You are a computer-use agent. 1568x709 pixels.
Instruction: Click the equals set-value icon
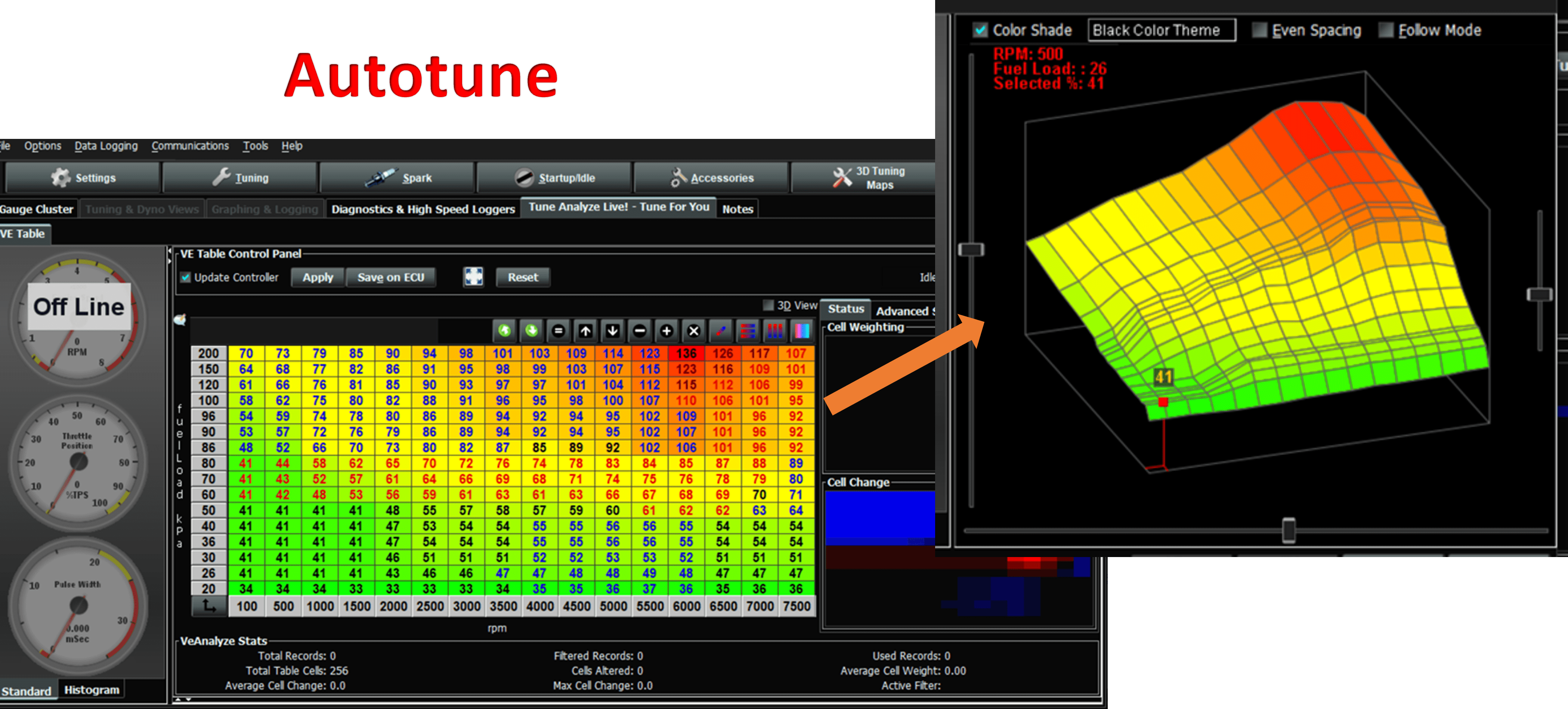(558, 331)
